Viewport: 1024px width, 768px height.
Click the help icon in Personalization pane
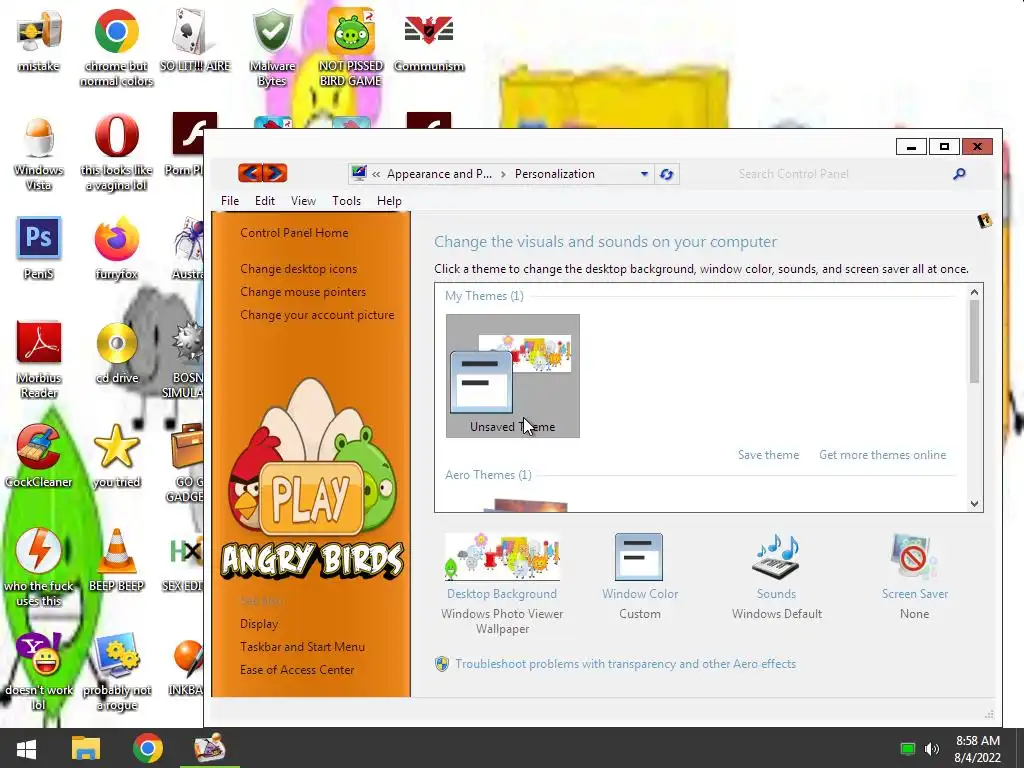pos(984,221)
